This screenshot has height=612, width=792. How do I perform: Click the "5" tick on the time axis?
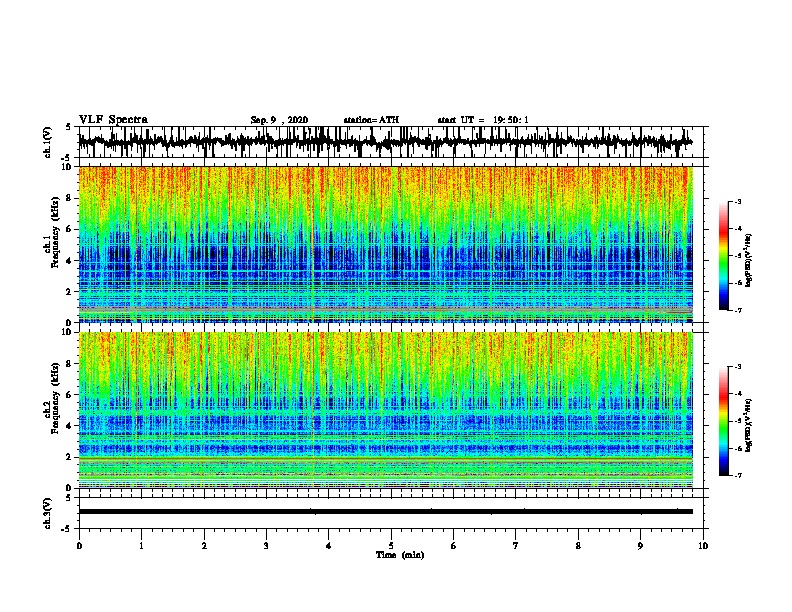tap(391, 546)
